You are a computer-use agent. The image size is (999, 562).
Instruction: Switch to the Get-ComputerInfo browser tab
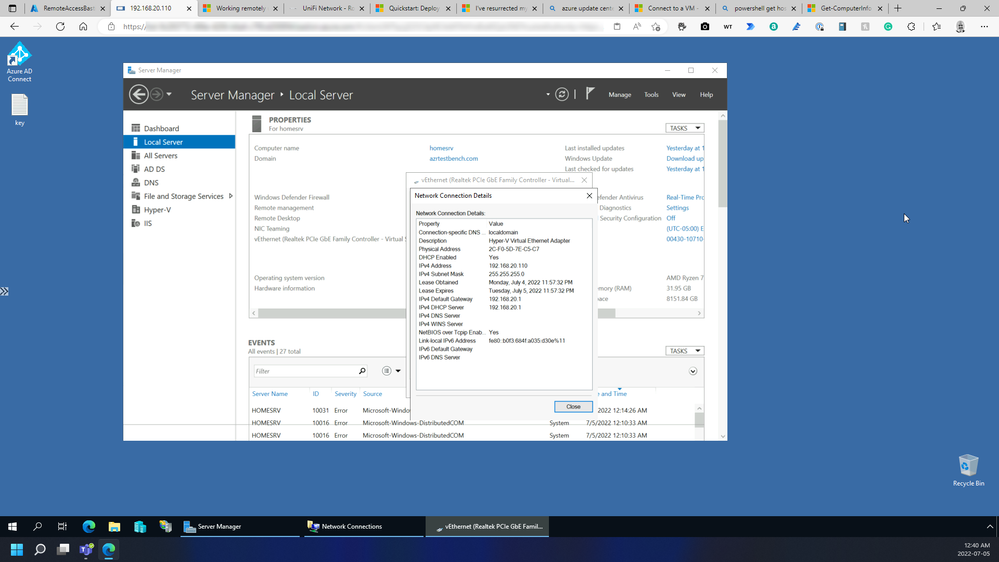click(845, 8)
